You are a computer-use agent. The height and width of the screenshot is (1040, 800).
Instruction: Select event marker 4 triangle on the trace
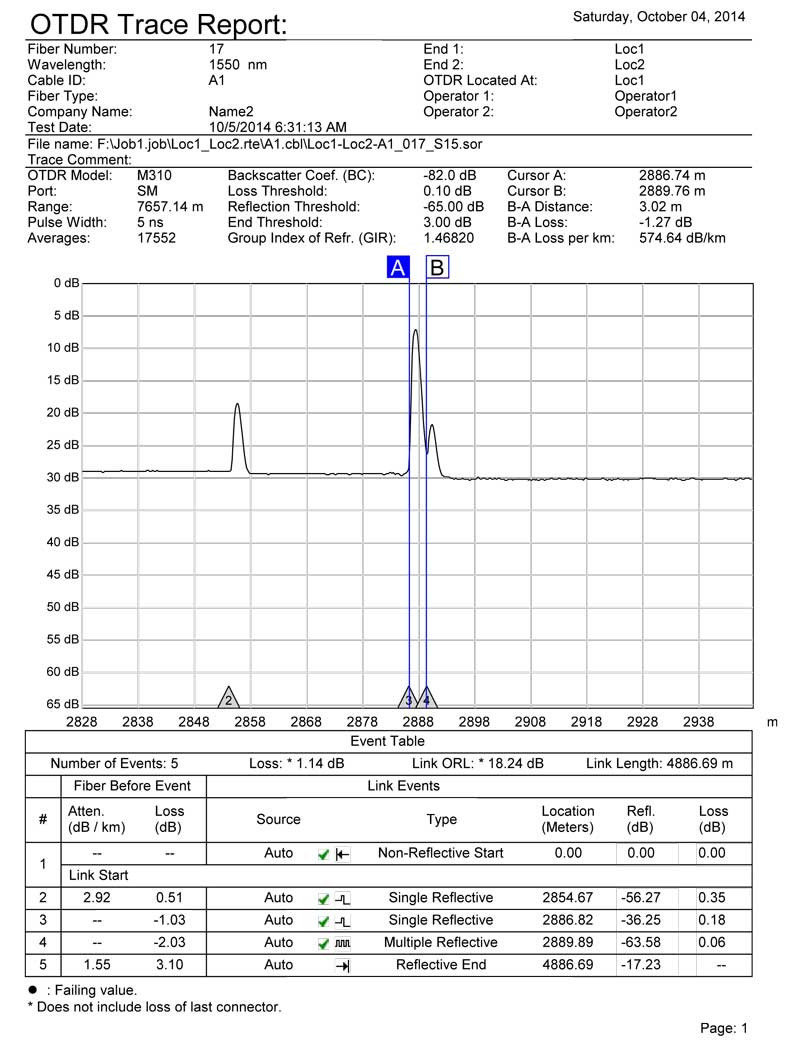427,699
